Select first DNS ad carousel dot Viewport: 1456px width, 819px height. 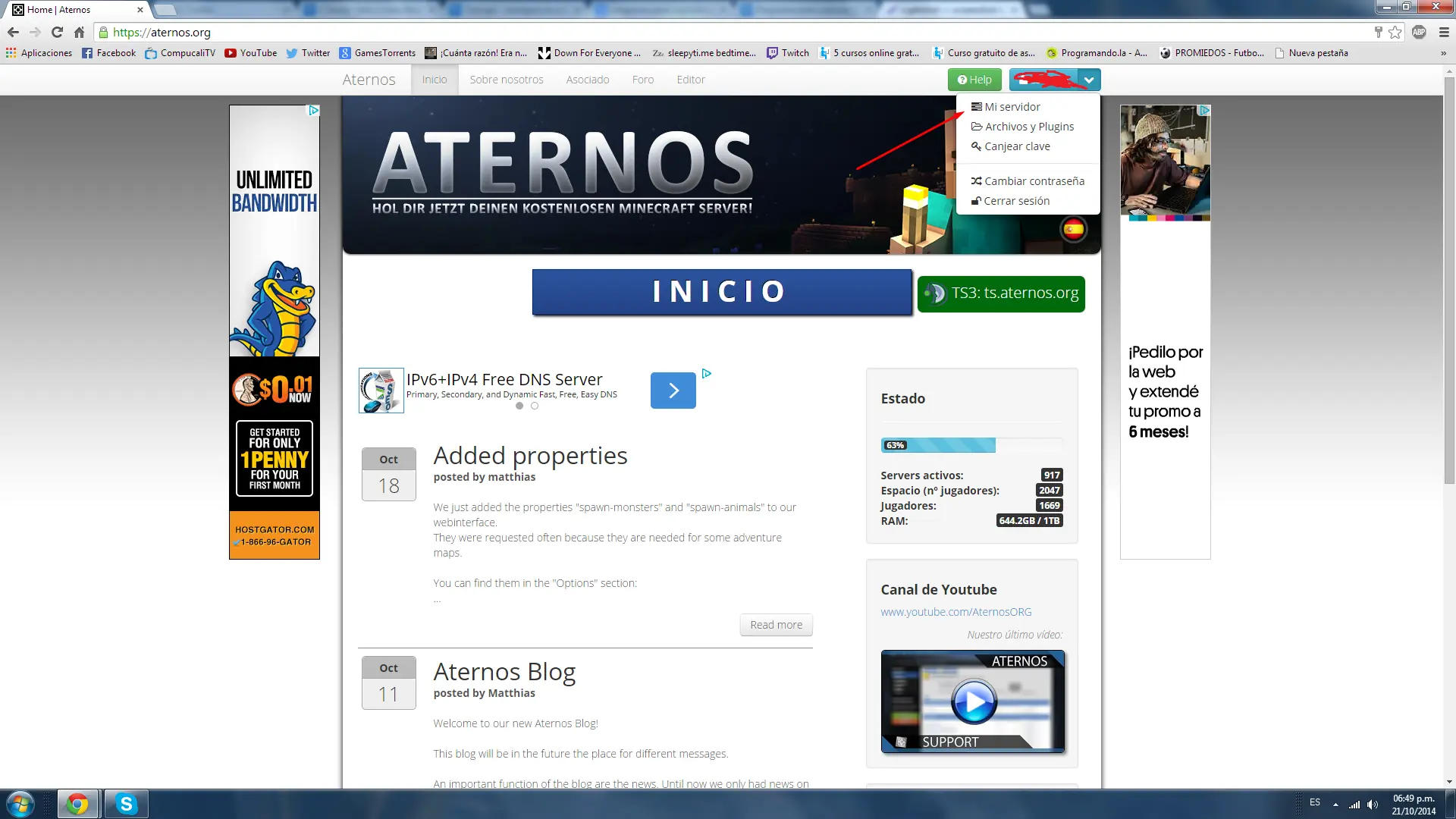(519, 406)
